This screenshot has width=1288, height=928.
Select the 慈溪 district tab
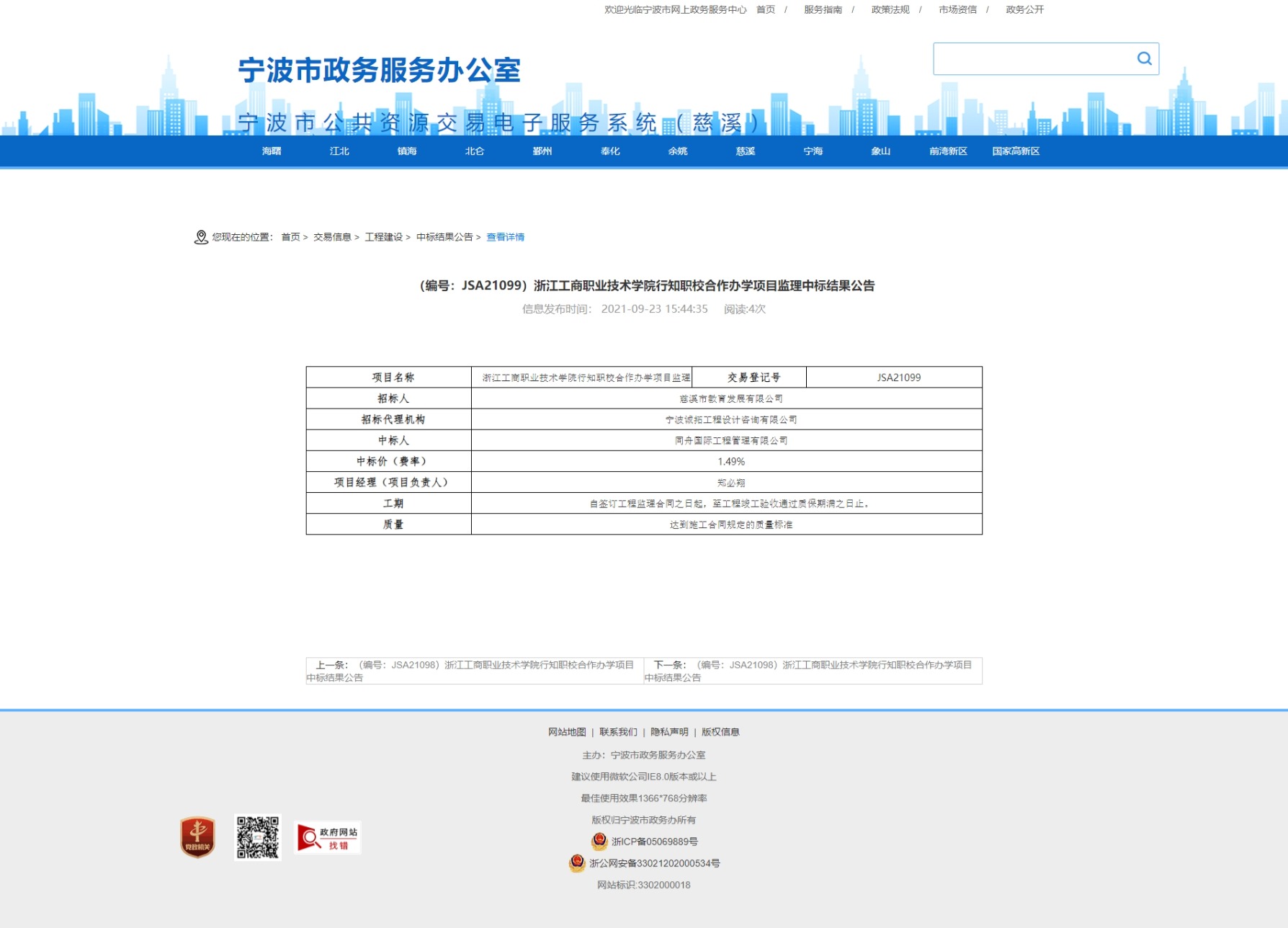(x=746, y=151)
